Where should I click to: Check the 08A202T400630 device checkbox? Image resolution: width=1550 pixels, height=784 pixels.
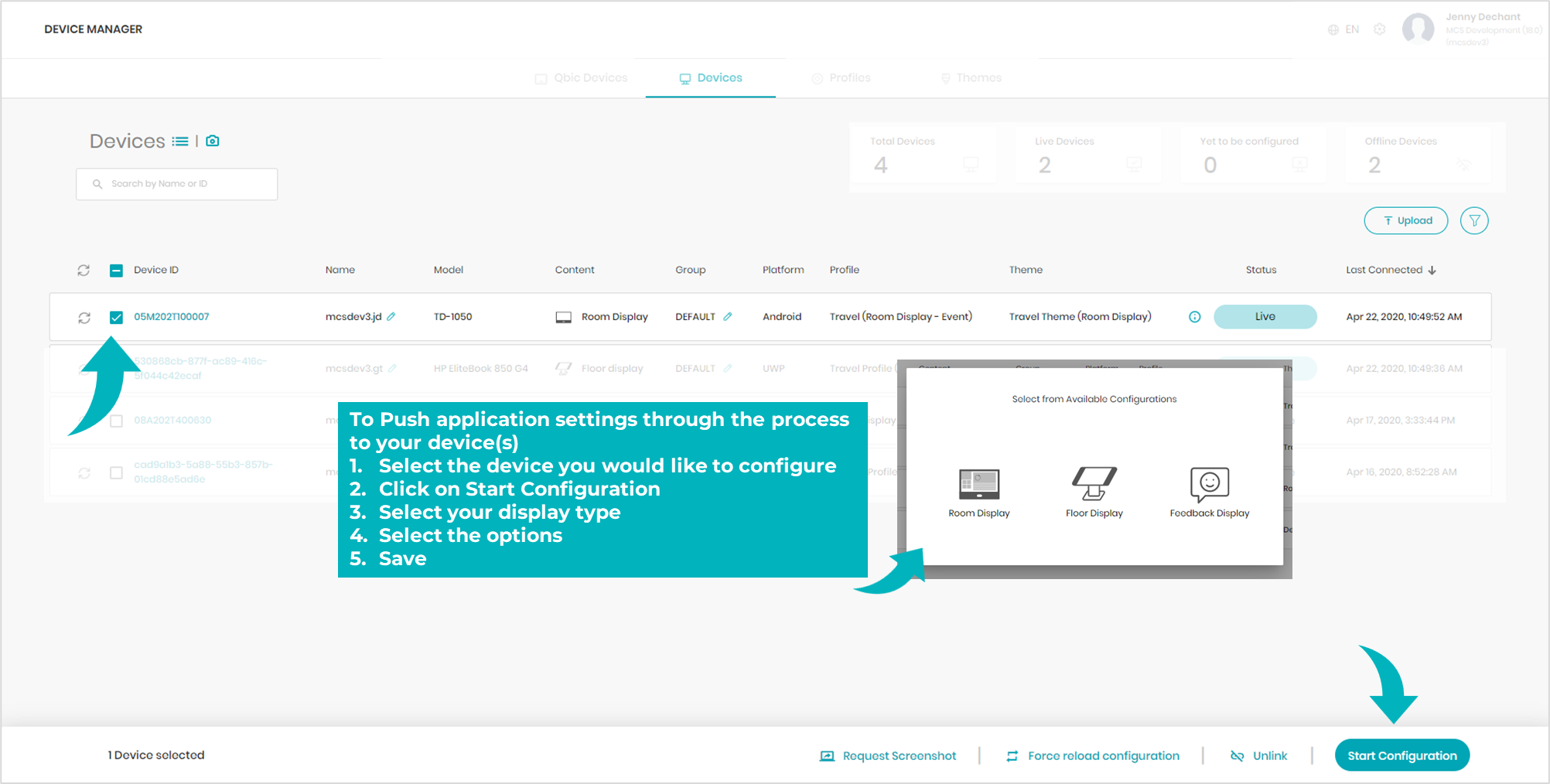116,421
